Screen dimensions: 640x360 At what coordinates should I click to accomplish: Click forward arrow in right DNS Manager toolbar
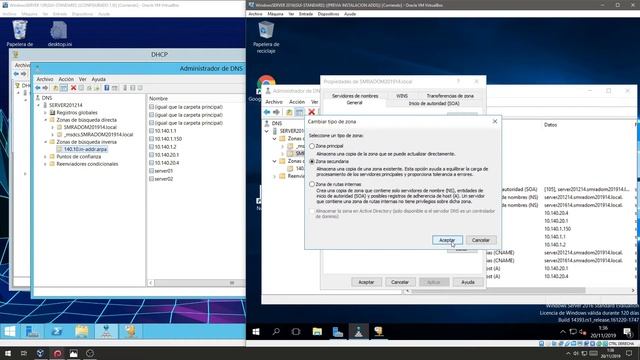tap(276, 112)
